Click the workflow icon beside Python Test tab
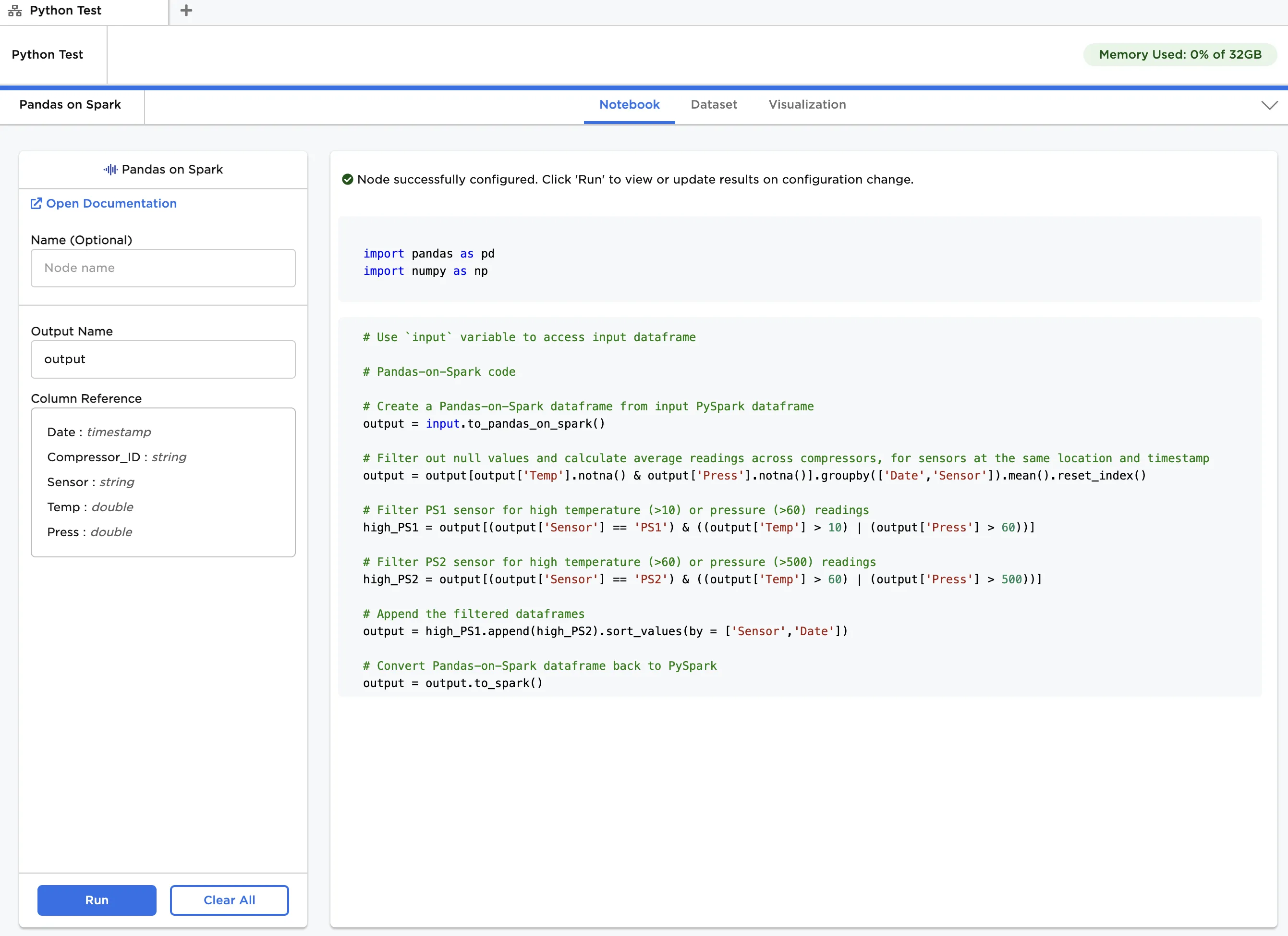The height and width of the screenshot is (936, 1288). [15, 11]
